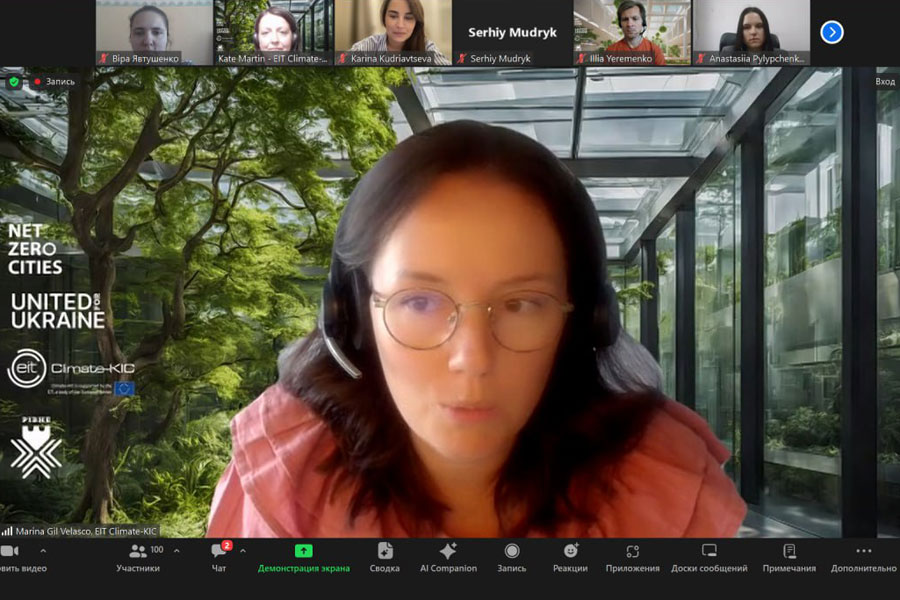Select Kate Martin video thumbnail
900x600 pixels.
coord(273,32)
